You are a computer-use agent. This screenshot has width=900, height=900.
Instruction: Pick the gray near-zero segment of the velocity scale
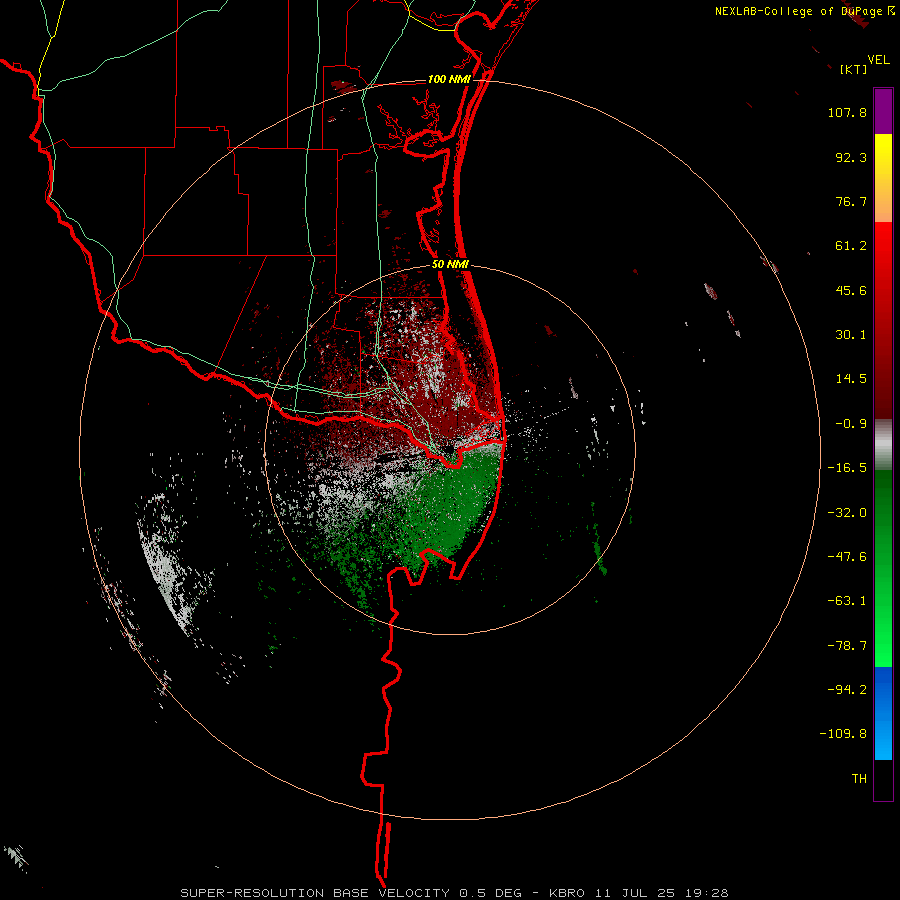[883, 444]
